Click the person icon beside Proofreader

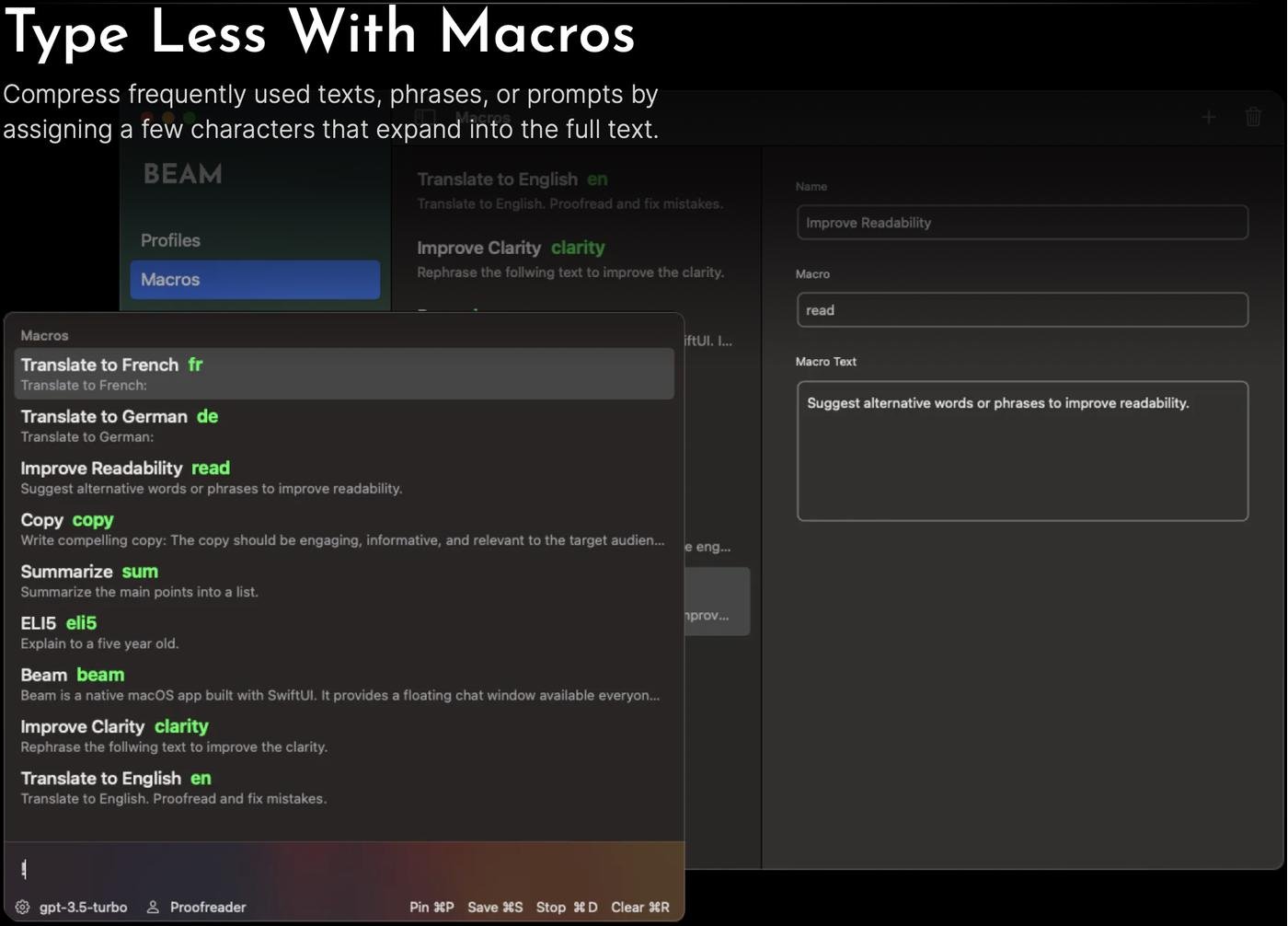coord(153,907)
